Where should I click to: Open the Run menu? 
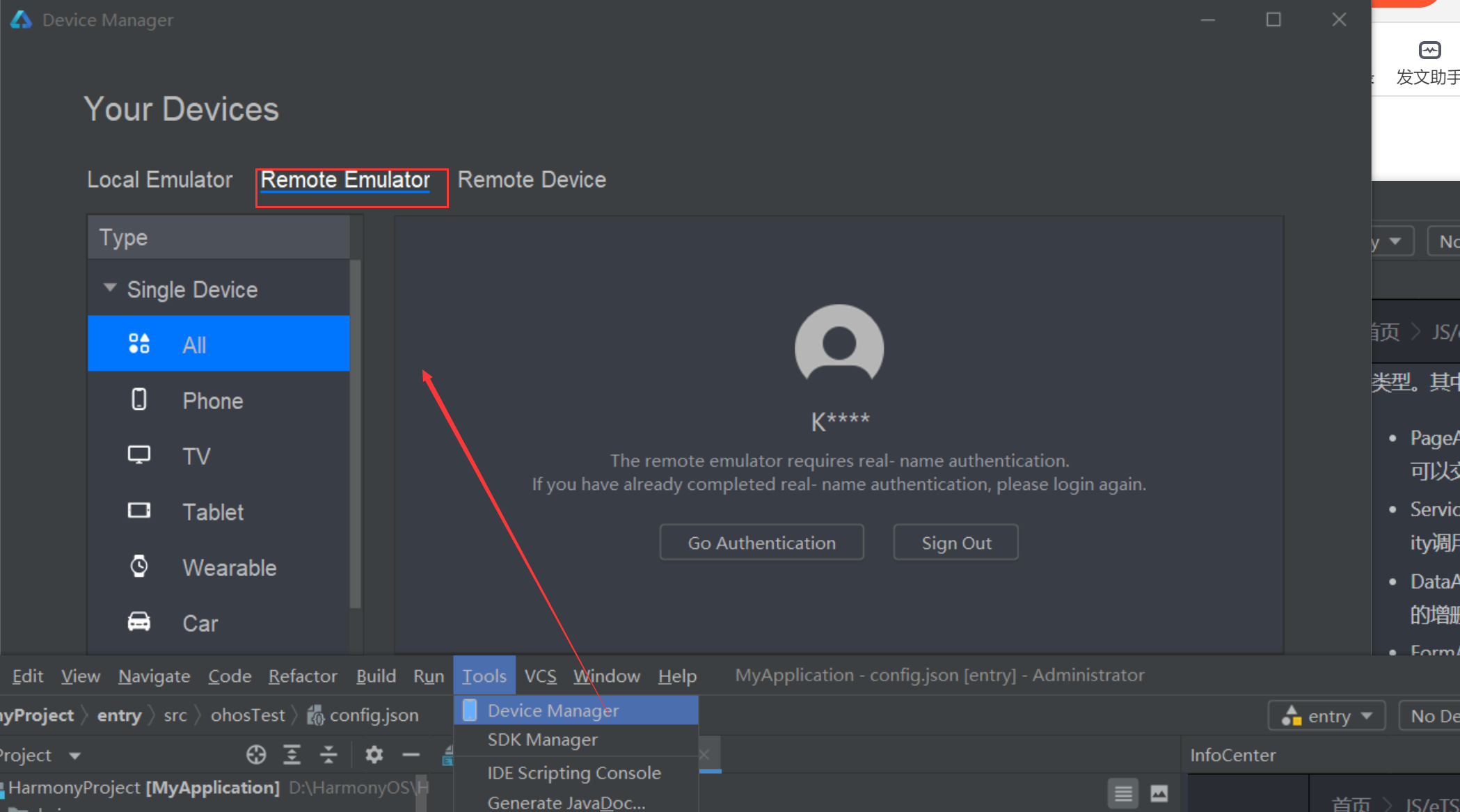[x=429, y=676]
